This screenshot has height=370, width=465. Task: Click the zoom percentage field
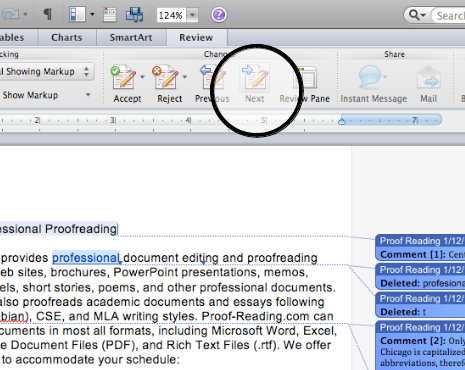pyautogui.click(x=172, y=15)
